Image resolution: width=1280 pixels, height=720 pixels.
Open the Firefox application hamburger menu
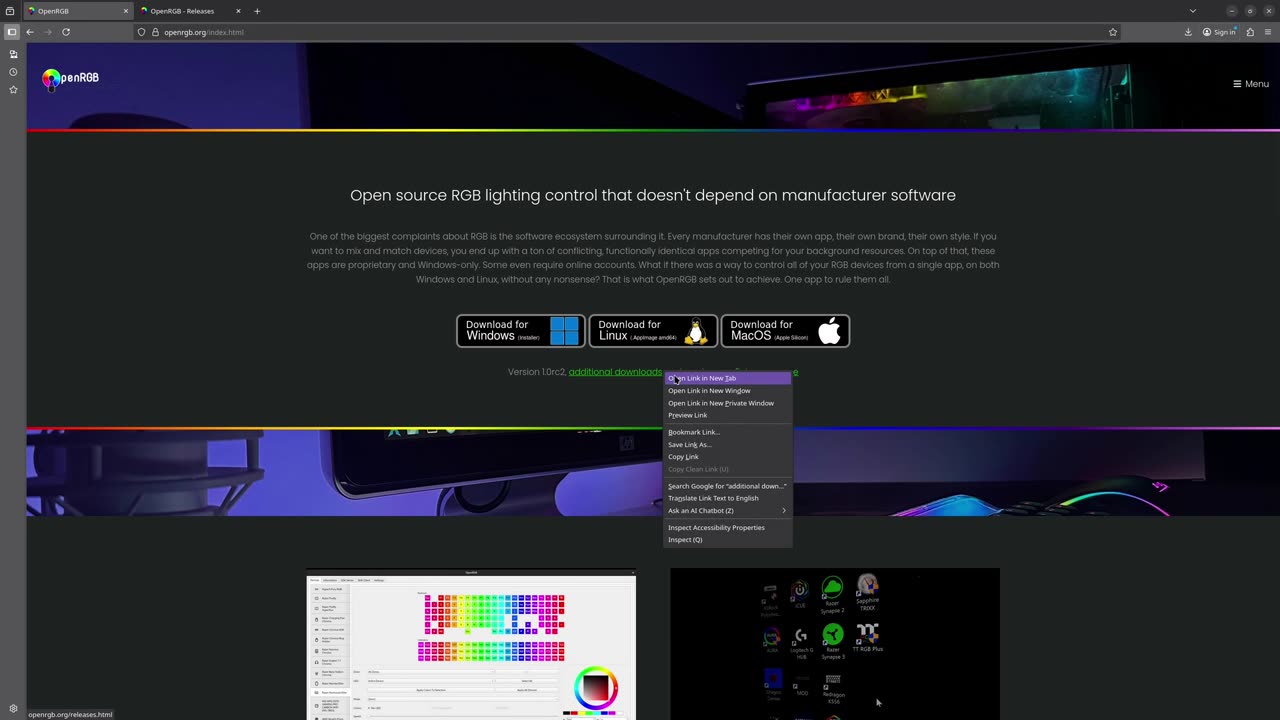pyautogui.click(x=1267, y=32)
